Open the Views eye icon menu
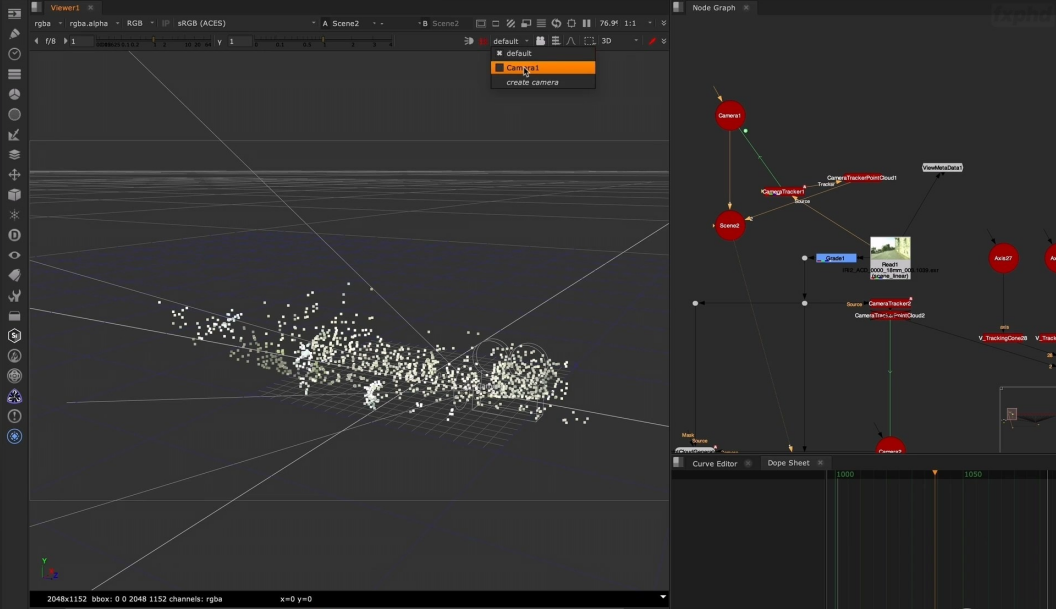Image resolution: width=1056 pixels, height=609 pixels. click(x=14, y=255)
